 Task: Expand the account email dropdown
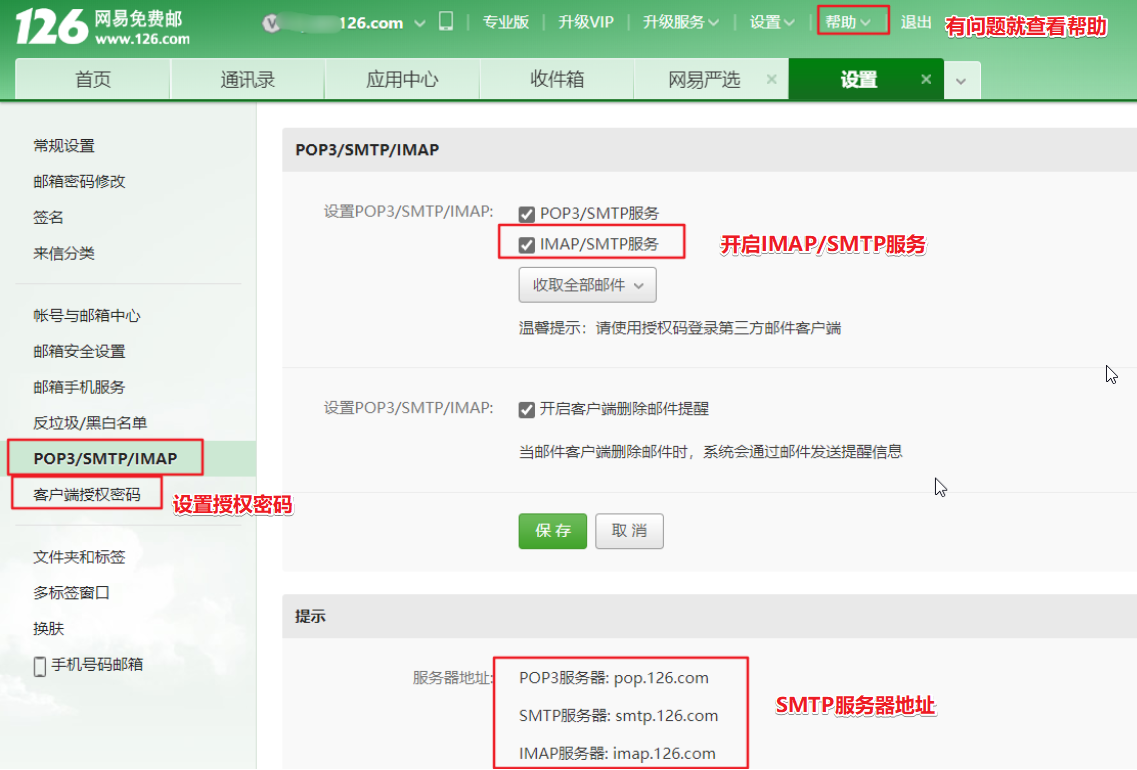coord(420,23)
